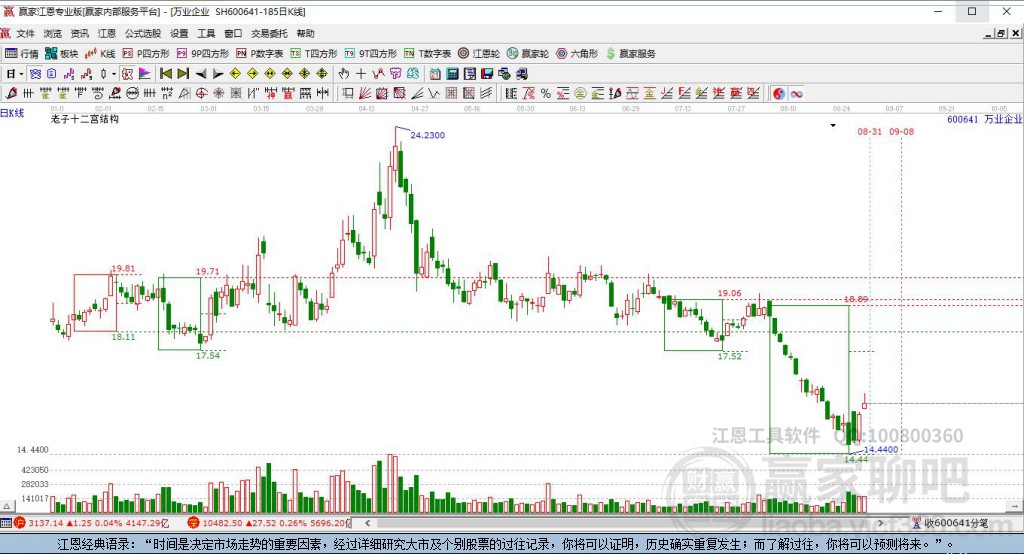This screenshot has height=554, width=1024.
Task: Select the hand pan tool
Action: (x=344, y=74)
